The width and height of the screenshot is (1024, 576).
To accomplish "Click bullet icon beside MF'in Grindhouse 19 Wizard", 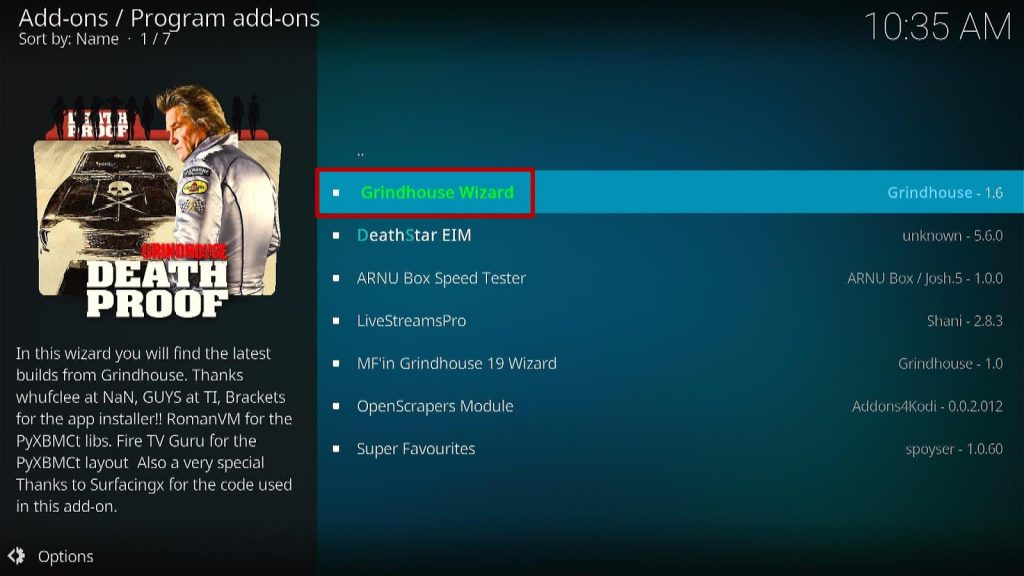I will [x=336, y=364].
